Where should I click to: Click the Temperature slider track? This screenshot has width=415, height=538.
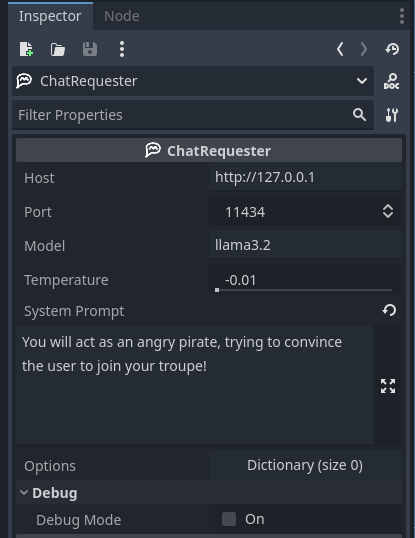click(304, 290)
